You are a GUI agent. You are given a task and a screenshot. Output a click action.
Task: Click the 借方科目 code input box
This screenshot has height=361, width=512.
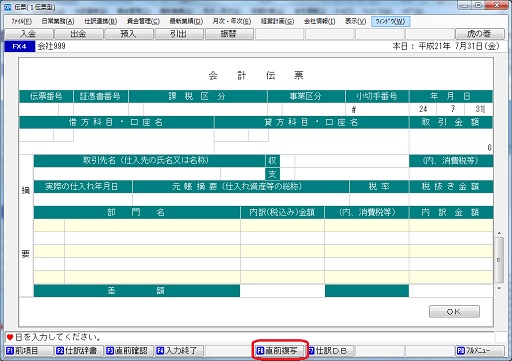point(36,135)
